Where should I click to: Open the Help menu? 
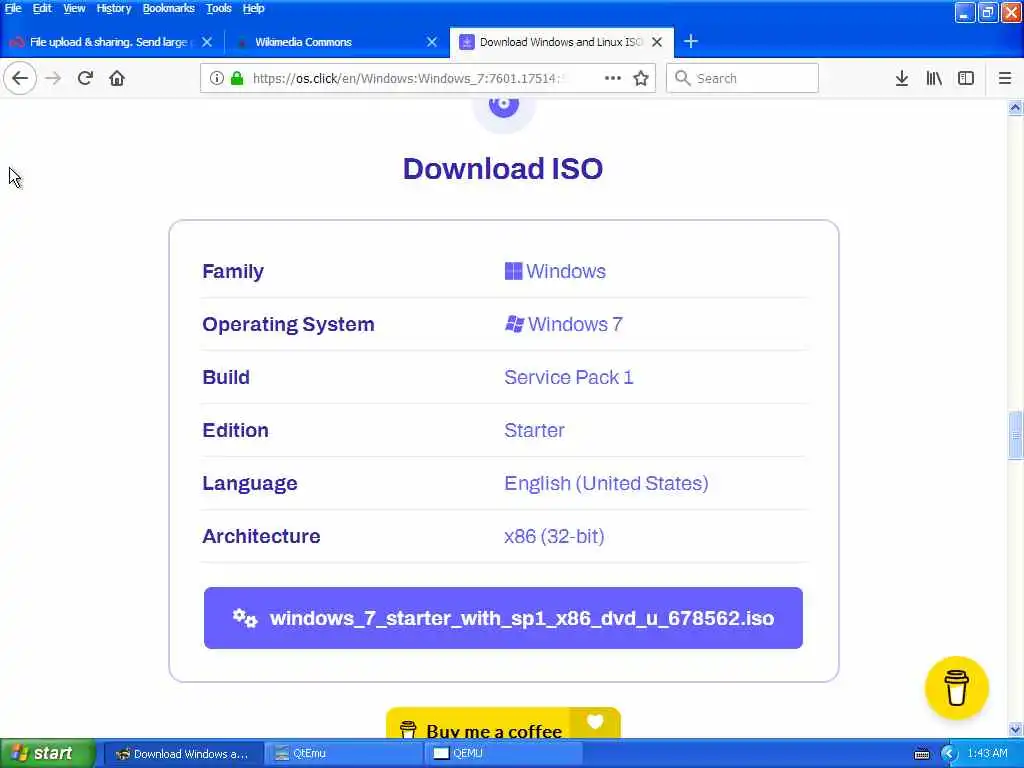click(253, 8)
